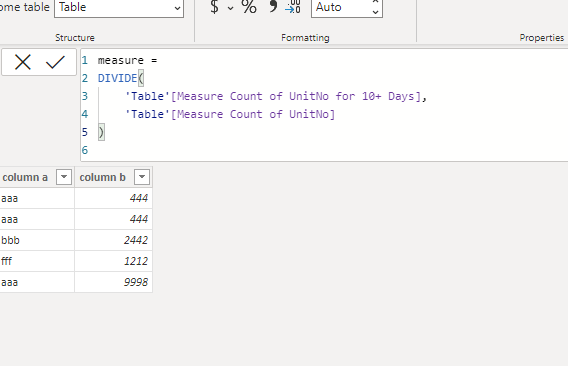This screenshot has height=366, width=568.
Task: Apply currency format with the dollar icon
Action: pyautogui.click(x=214, y=7)
